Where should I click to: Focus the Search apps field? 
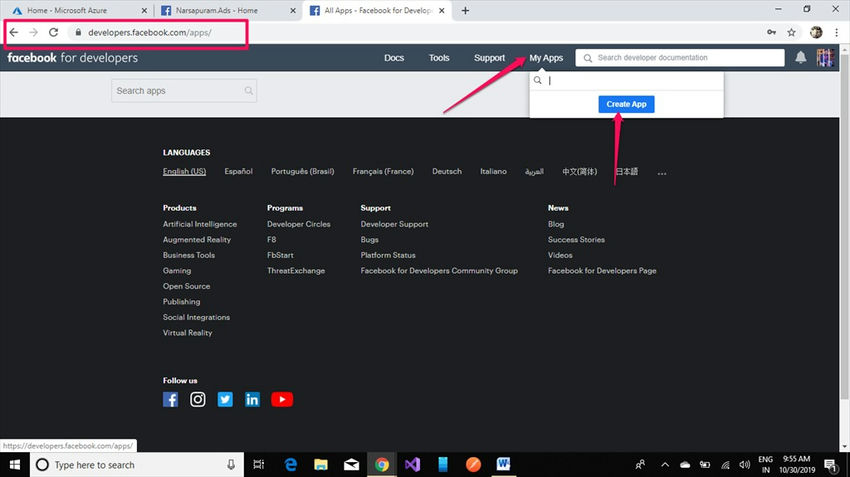(x=184, y=91)
